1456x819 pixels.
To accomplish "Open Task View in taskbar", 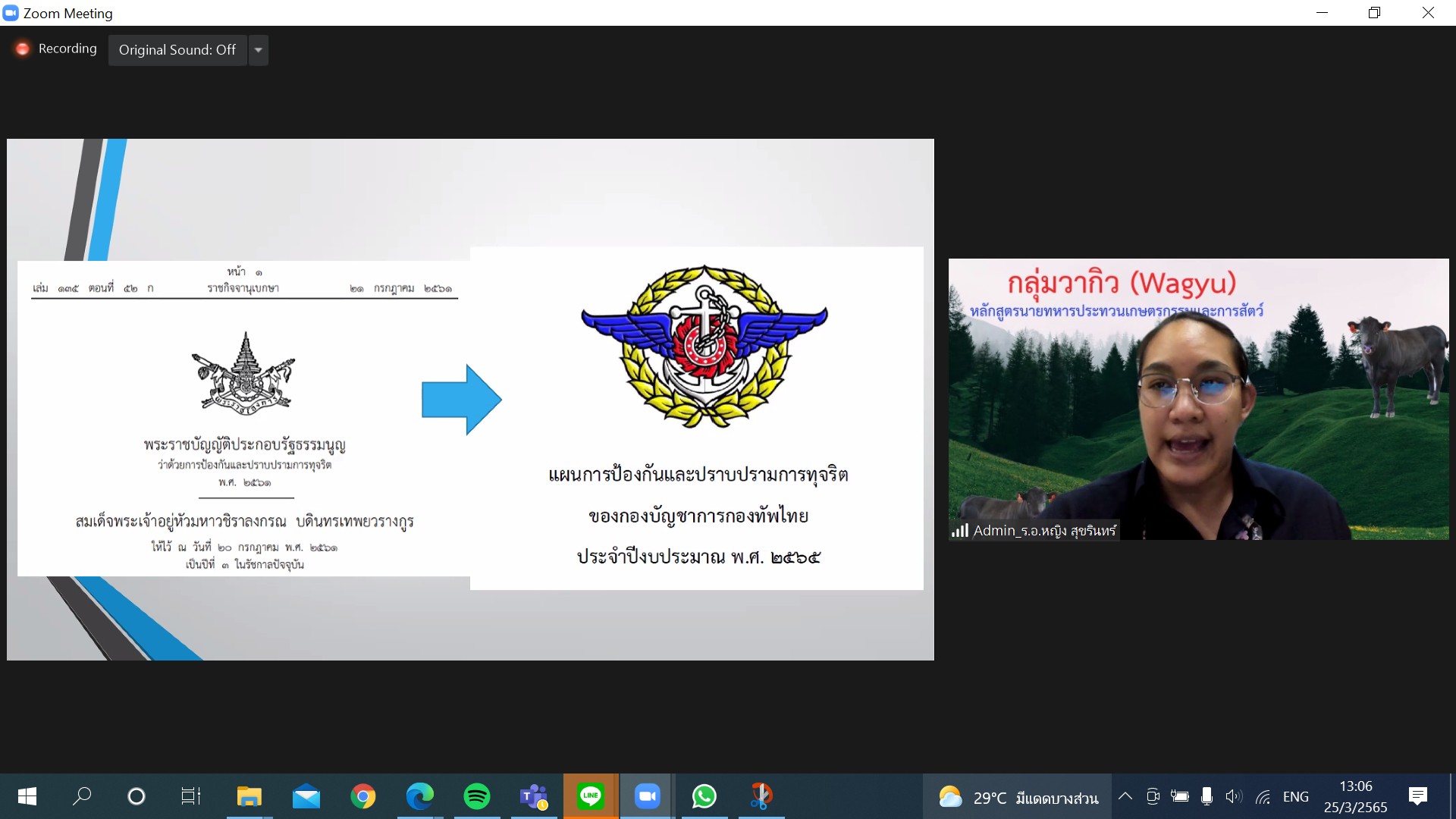I will click(x=191, y=796).
